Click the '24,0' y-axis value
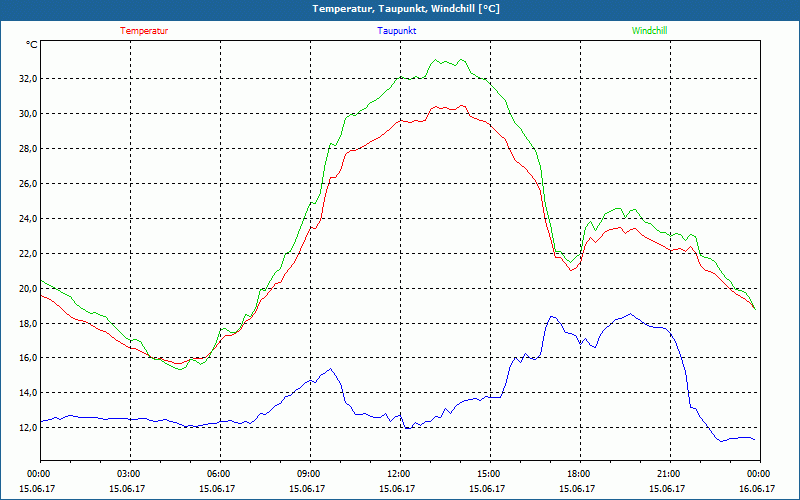This screenshot has width=800, height=500. tap(29, 218)
